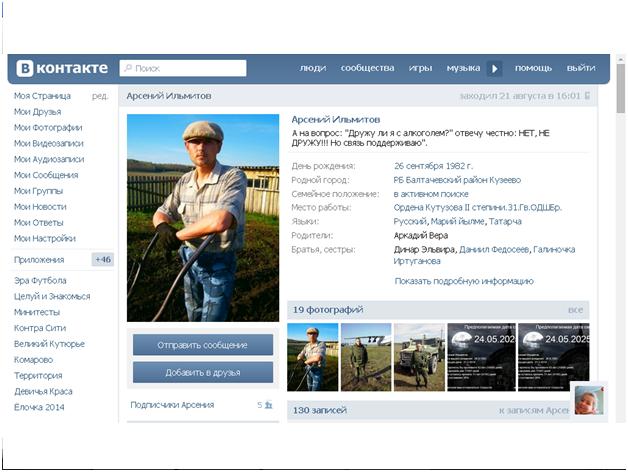Open Мои Ответы
The width and height of the screenshot is (628, 472).
click(x=38, y=223)
